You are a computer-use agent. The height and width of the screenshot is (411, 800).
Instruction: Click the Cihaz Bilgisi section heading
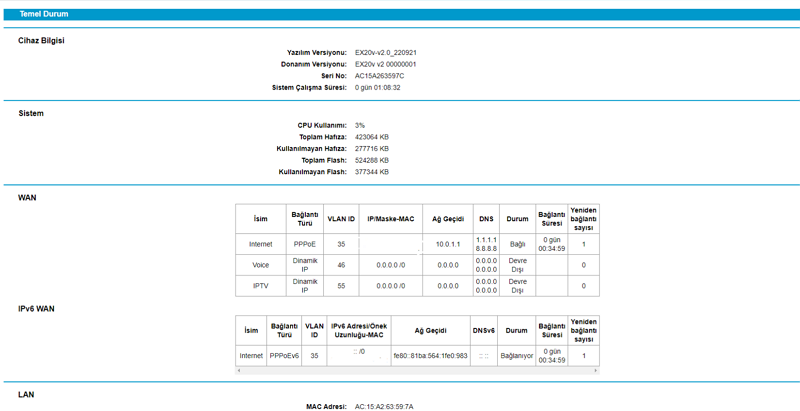(41, 40)
